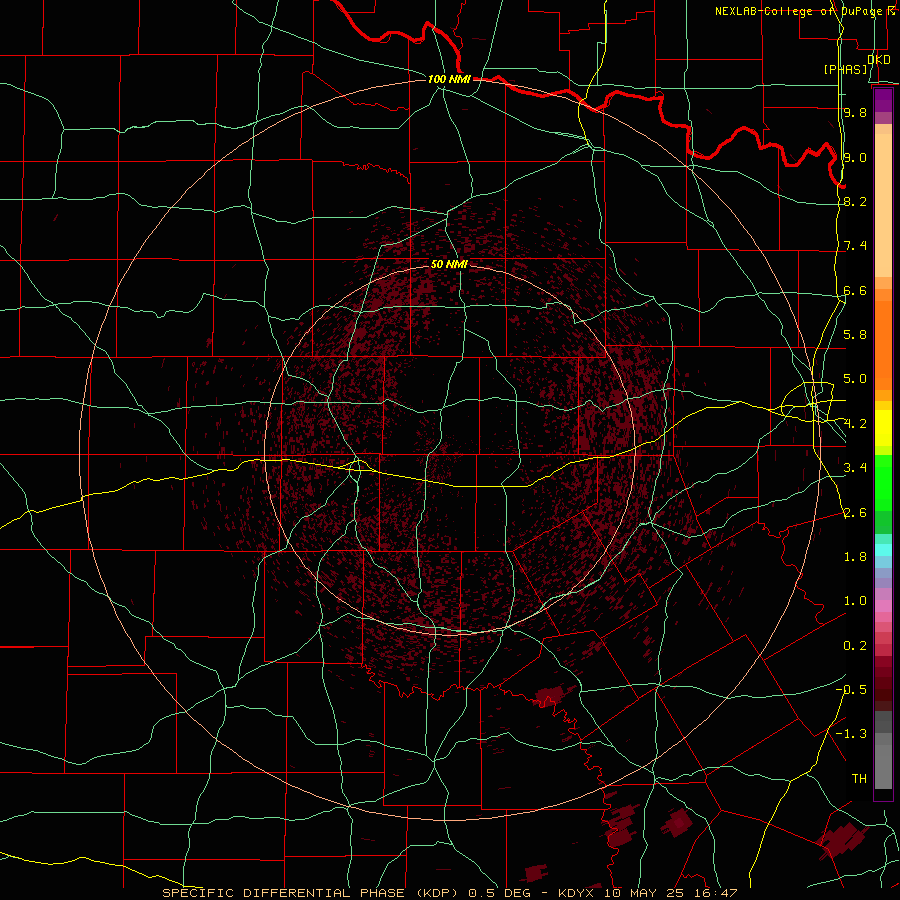Image resolution: width=900 pixels, height=900 pixels.
Task: Click the peach band of the color scale
Action: [883, 205]
